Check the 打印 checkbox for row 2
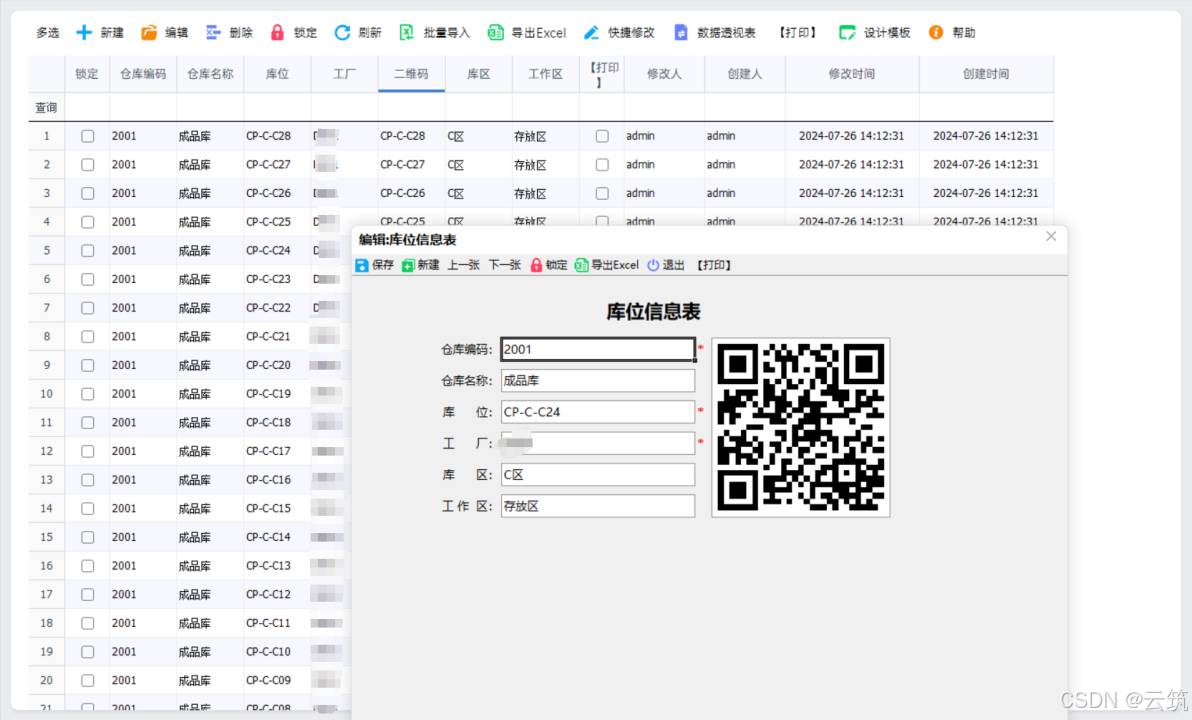 pyautogui.click(x=602, y=165)
